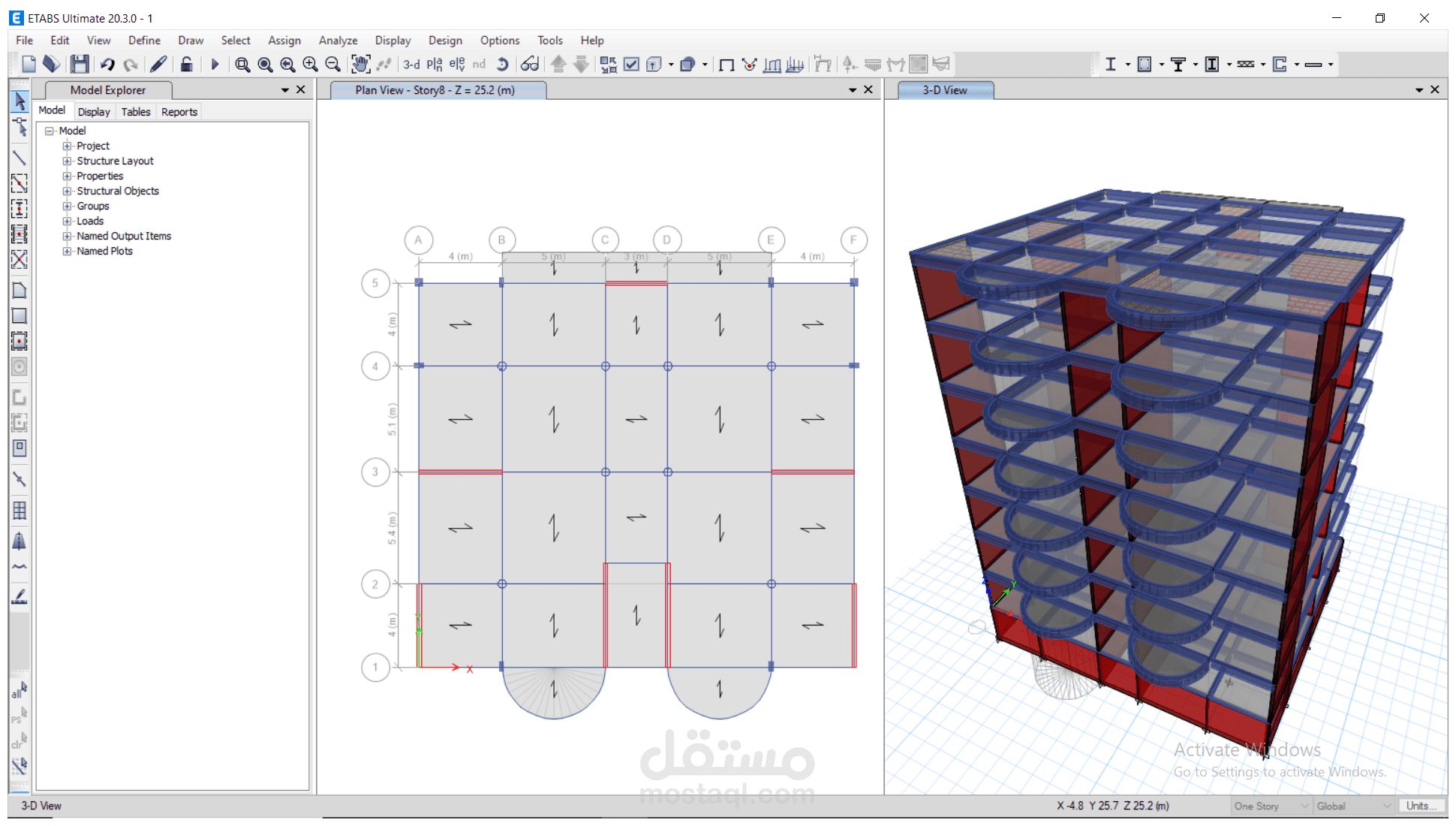Restore full view zoom icon
The image size is (1456, 826).
pyautogui.click(x=265, y=65)
